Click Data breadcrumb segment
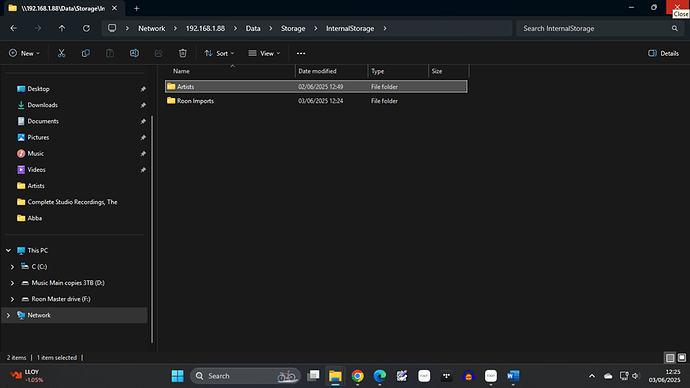This screenshot has height=388, width=690. 253,28
